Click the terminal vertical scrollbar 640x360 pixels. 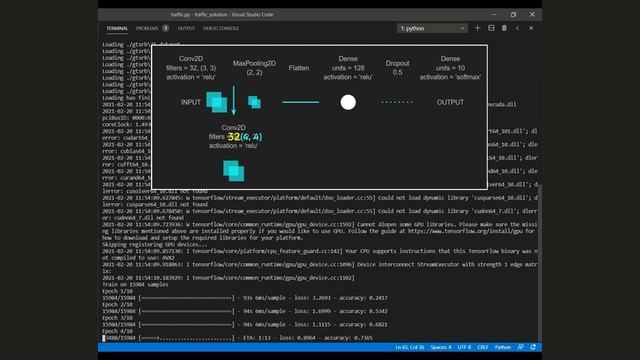[540, 262]
